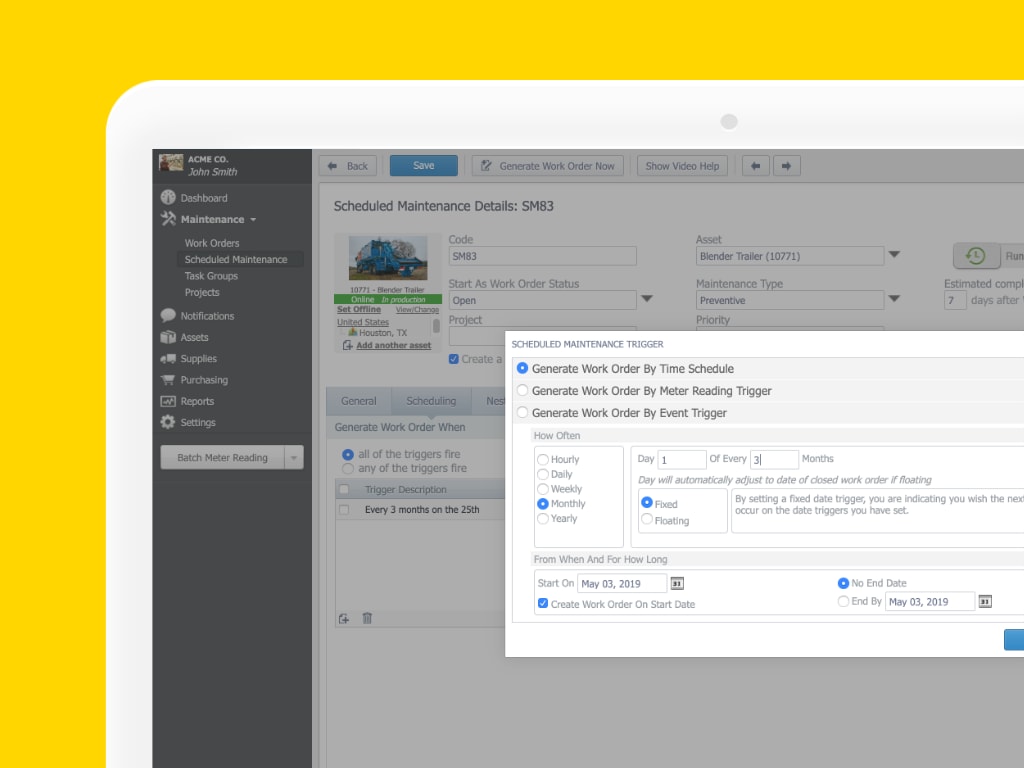Click the asset card scrollbar handle
The image size is (1024, 768).
pyautogui.click(x=436, y=325)
